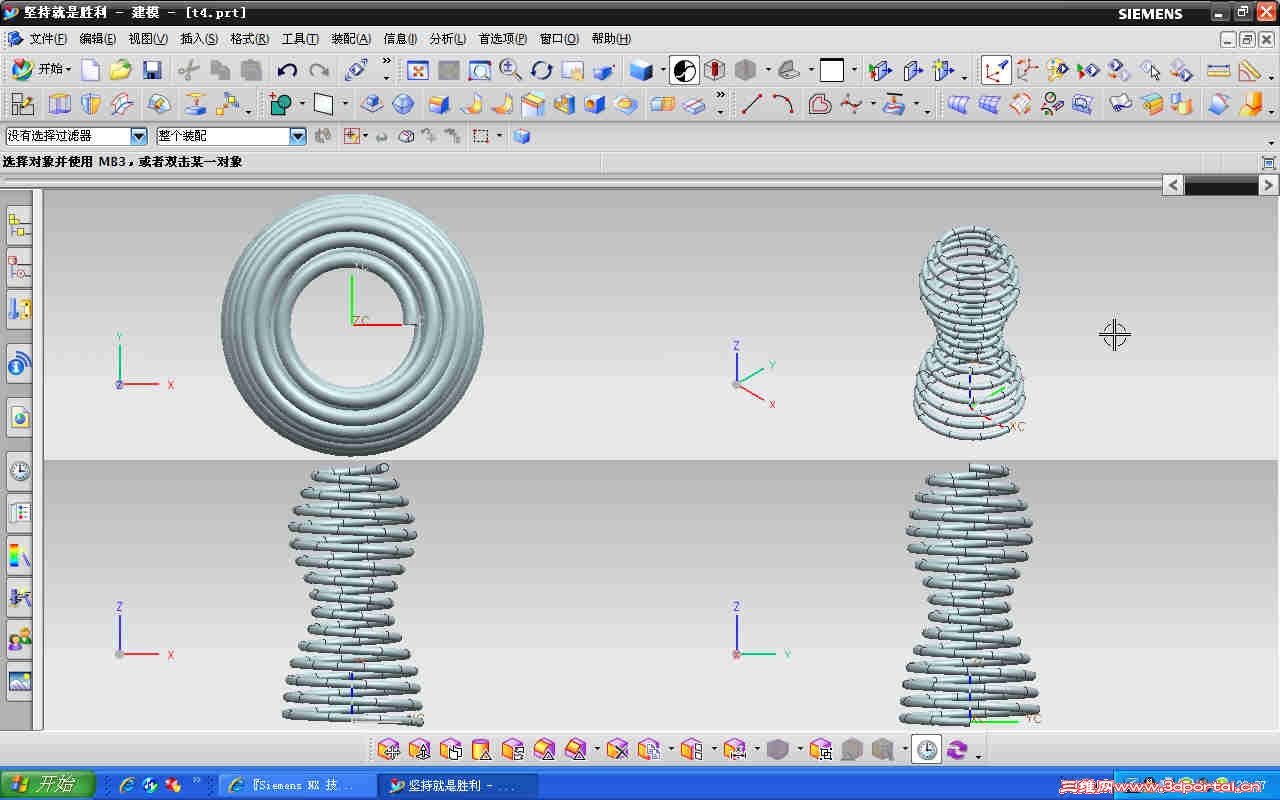Click the purple update arrows icon
Image resolution: width=1280 pixels, height=800 pixels.
point(958,750)
